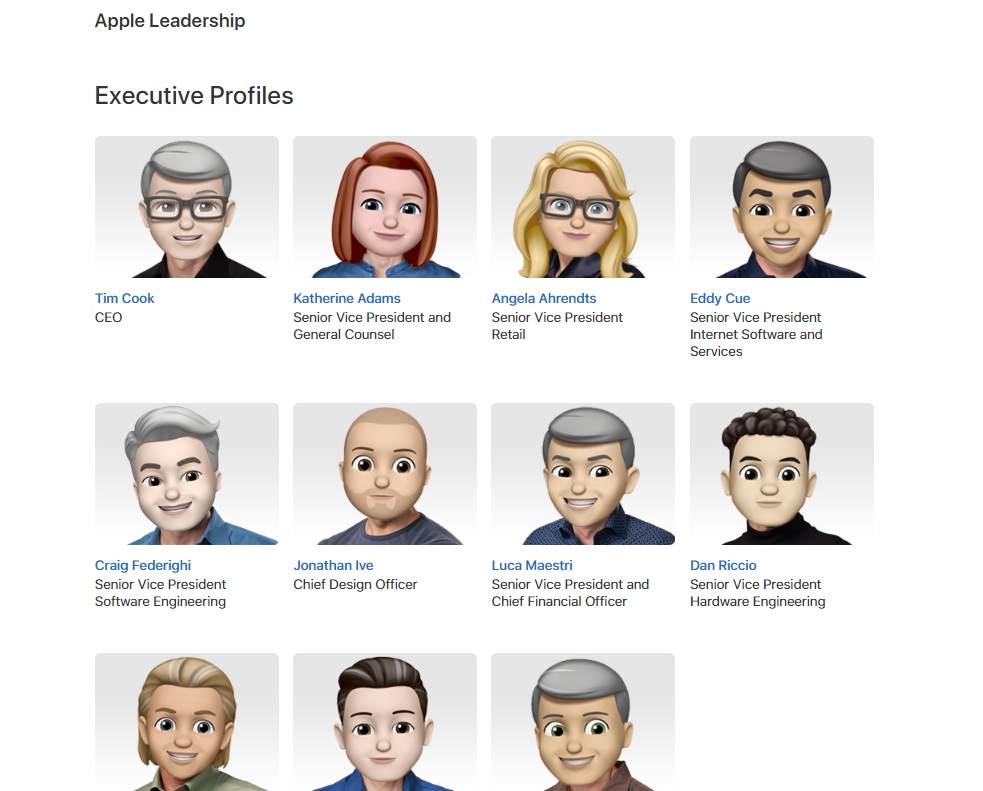The height and width of the screenshot is (791, 983).
Task: Click the Apple Leadership page heading
Action: coord(170,21)
